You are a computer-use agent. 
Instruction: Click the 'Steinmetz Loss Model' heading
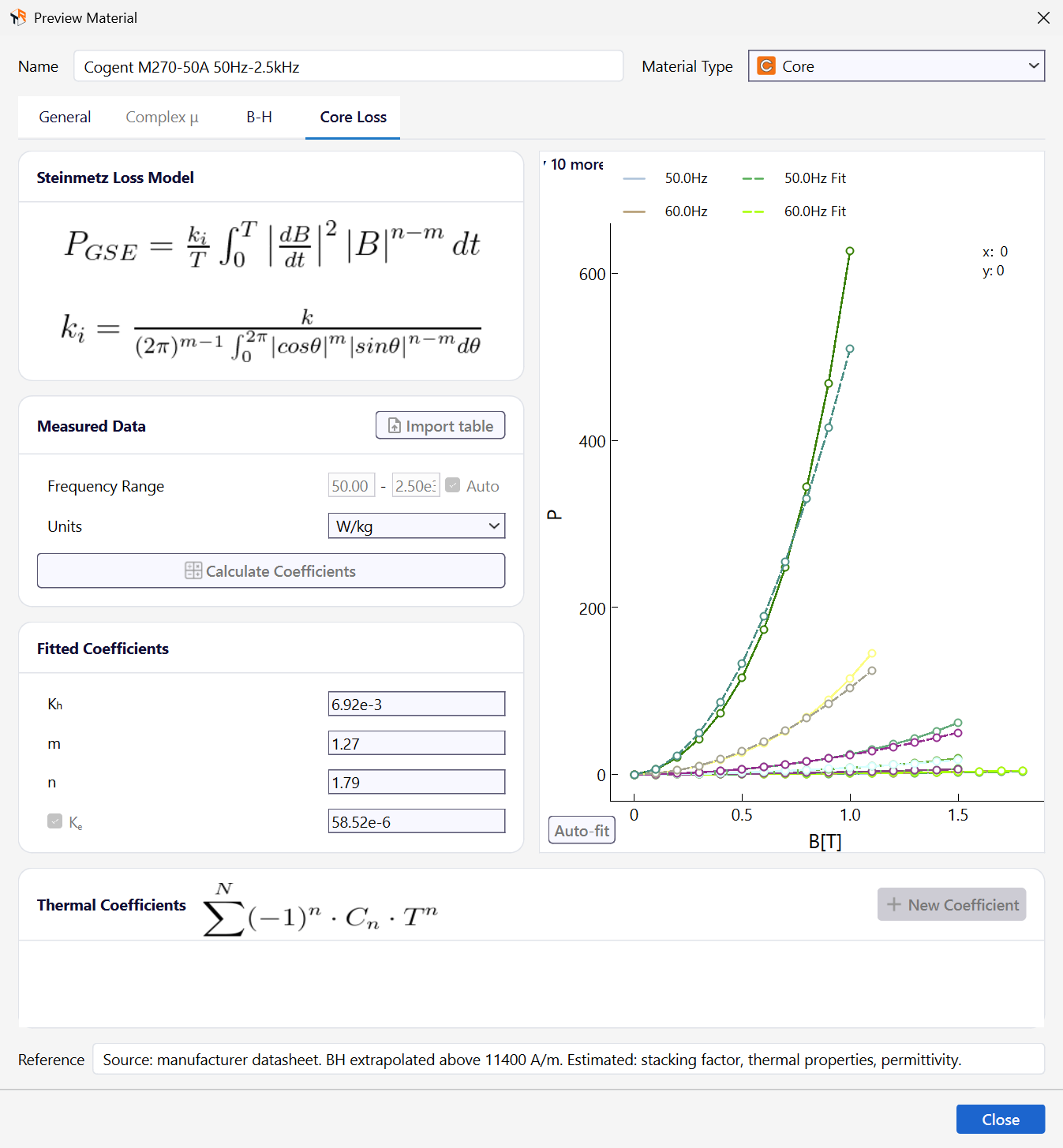(x=115, y=178)
